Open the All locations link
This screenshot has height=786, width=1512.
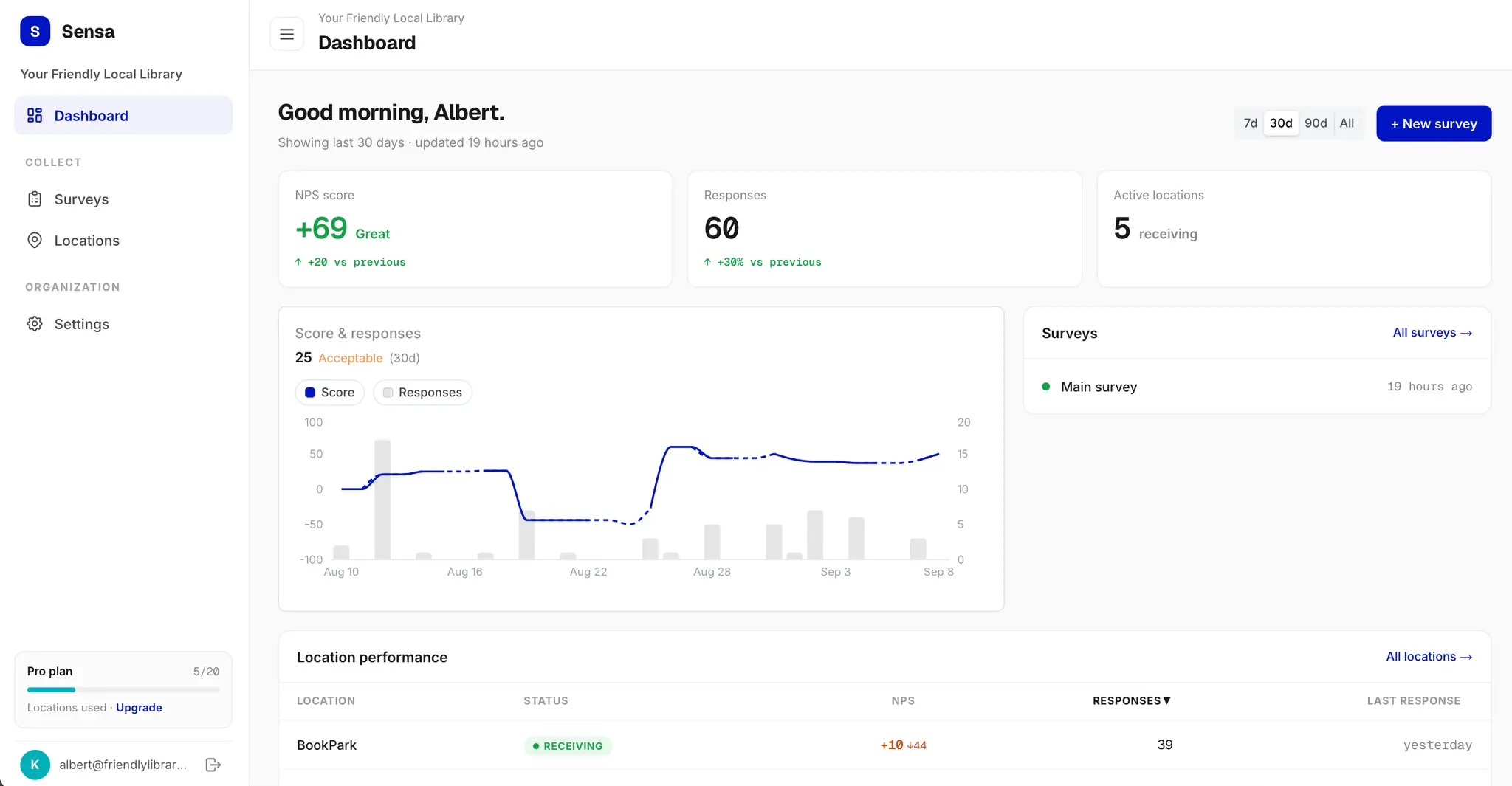click(x=1429, y=657)
